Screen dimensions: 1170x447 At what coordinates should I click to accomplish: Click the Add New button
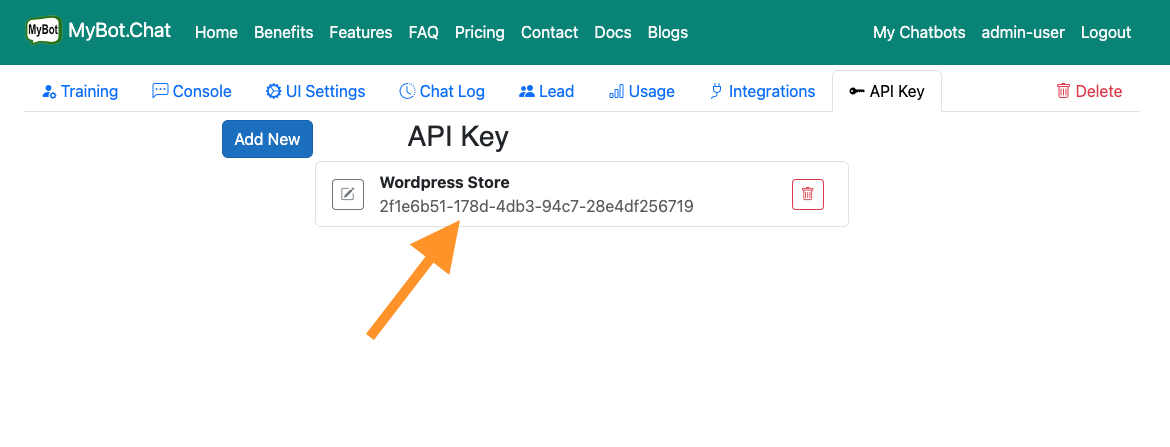(267, 139)
